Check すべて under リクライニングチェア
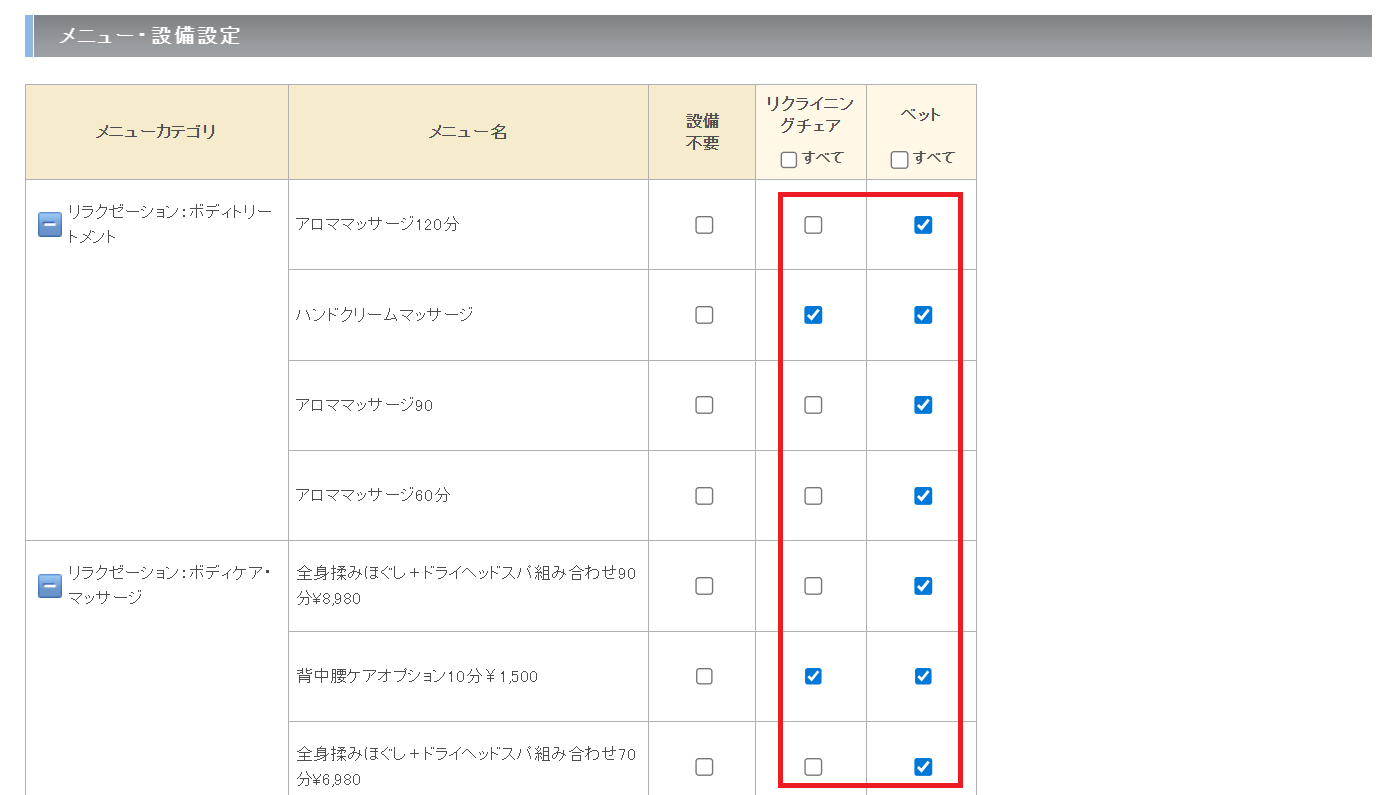This screenshot has height=795, width=1393. [789, 159]
